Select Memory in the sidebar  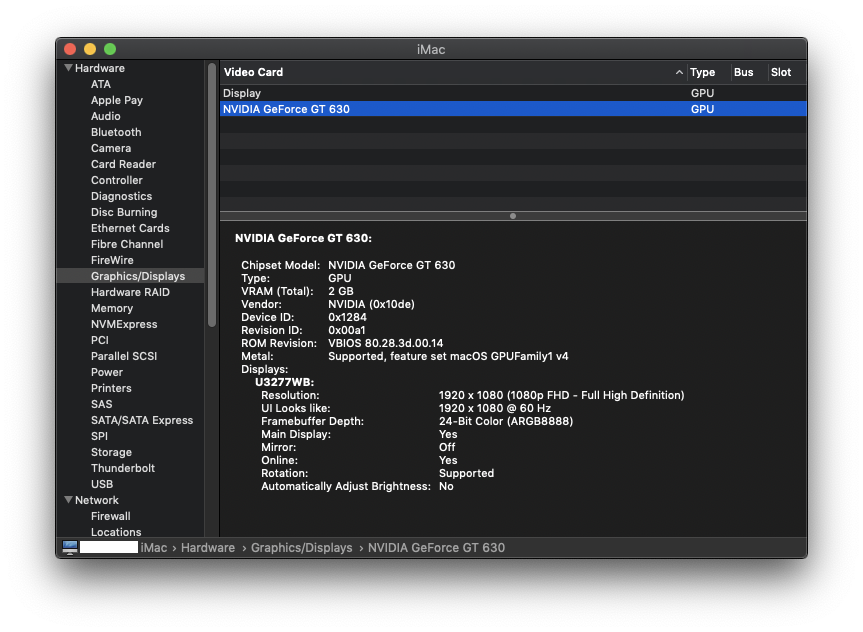point(112,308)
